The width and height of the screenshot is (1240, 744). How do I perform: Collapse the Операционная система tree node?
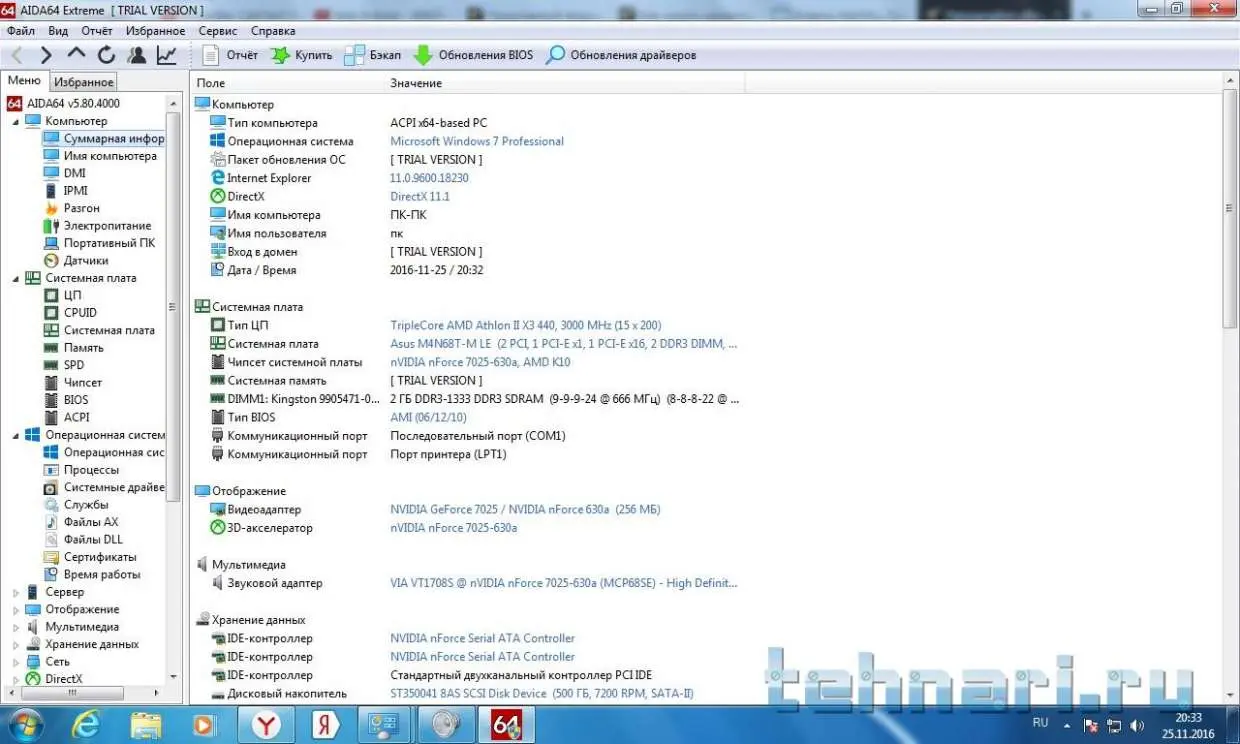pos(15,435)
